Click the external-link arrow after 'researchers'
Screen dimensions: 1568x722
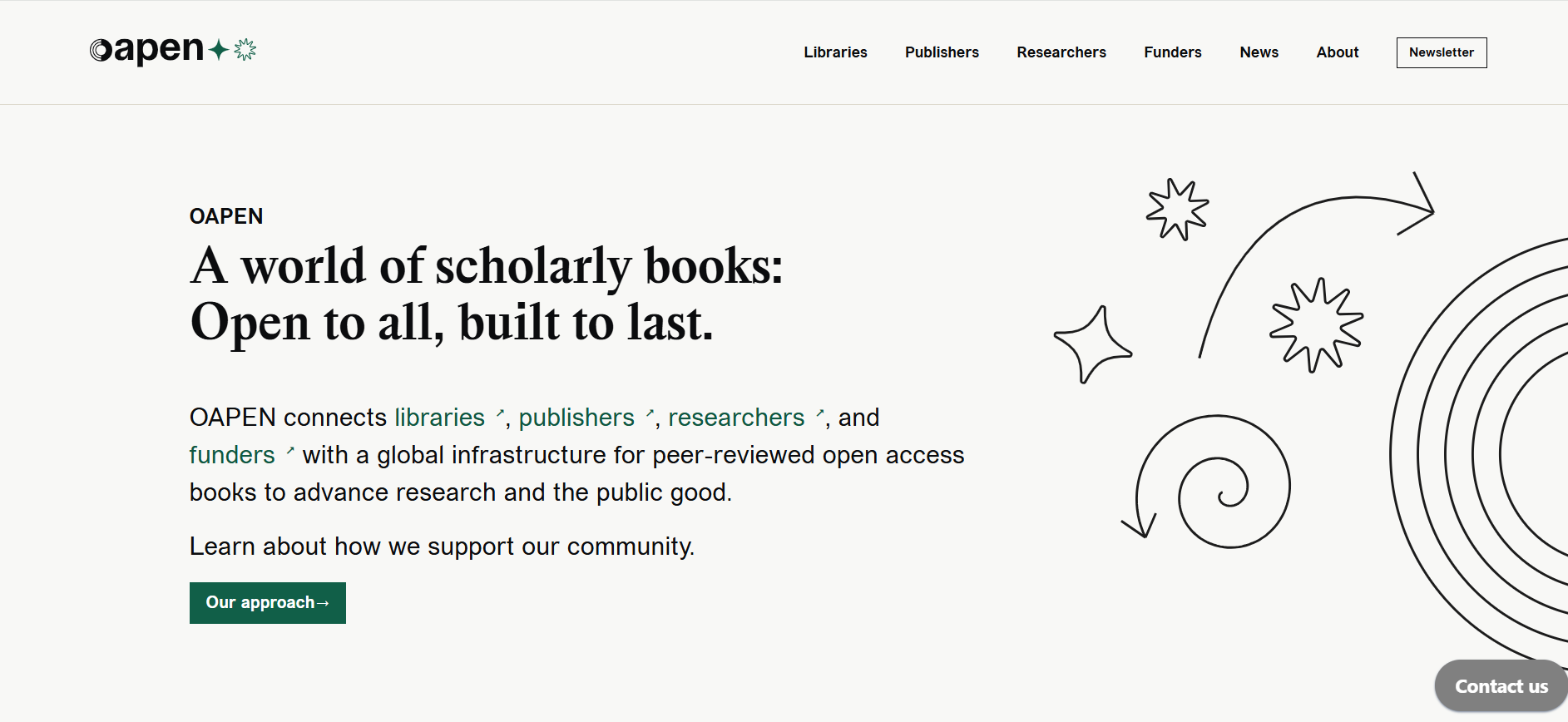[819, 413]
